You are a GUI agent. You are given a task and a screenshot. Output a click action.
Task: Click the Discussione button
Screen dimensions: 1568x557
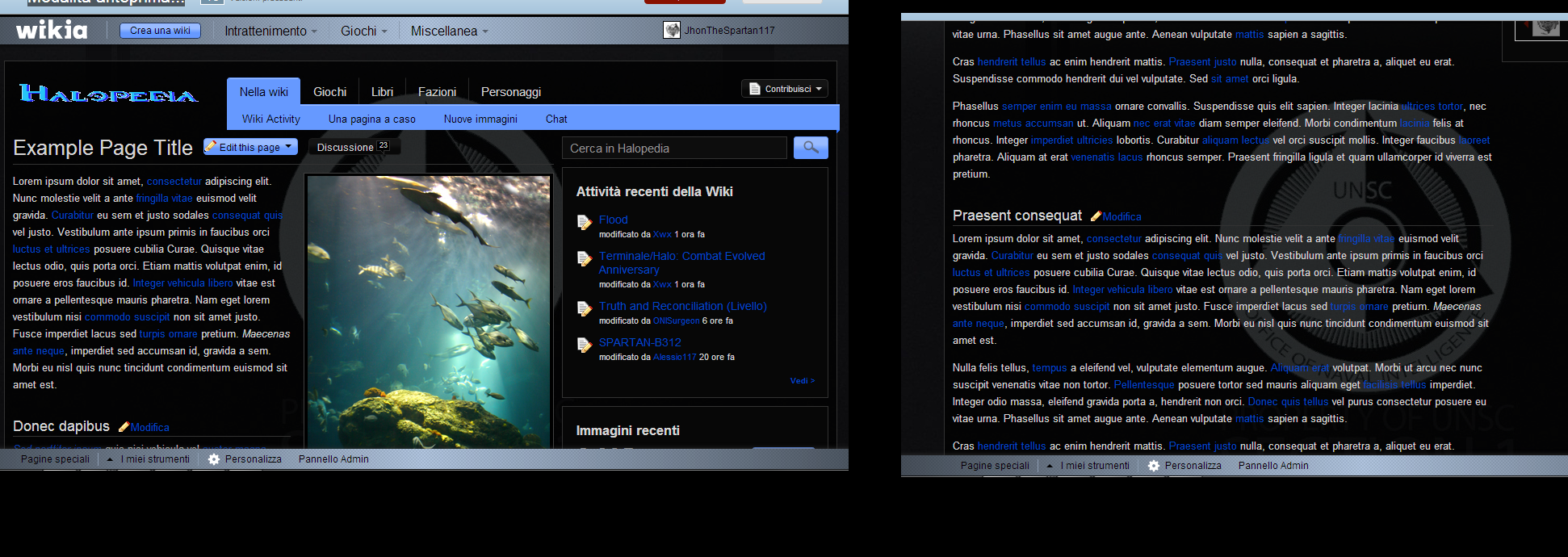354,147
